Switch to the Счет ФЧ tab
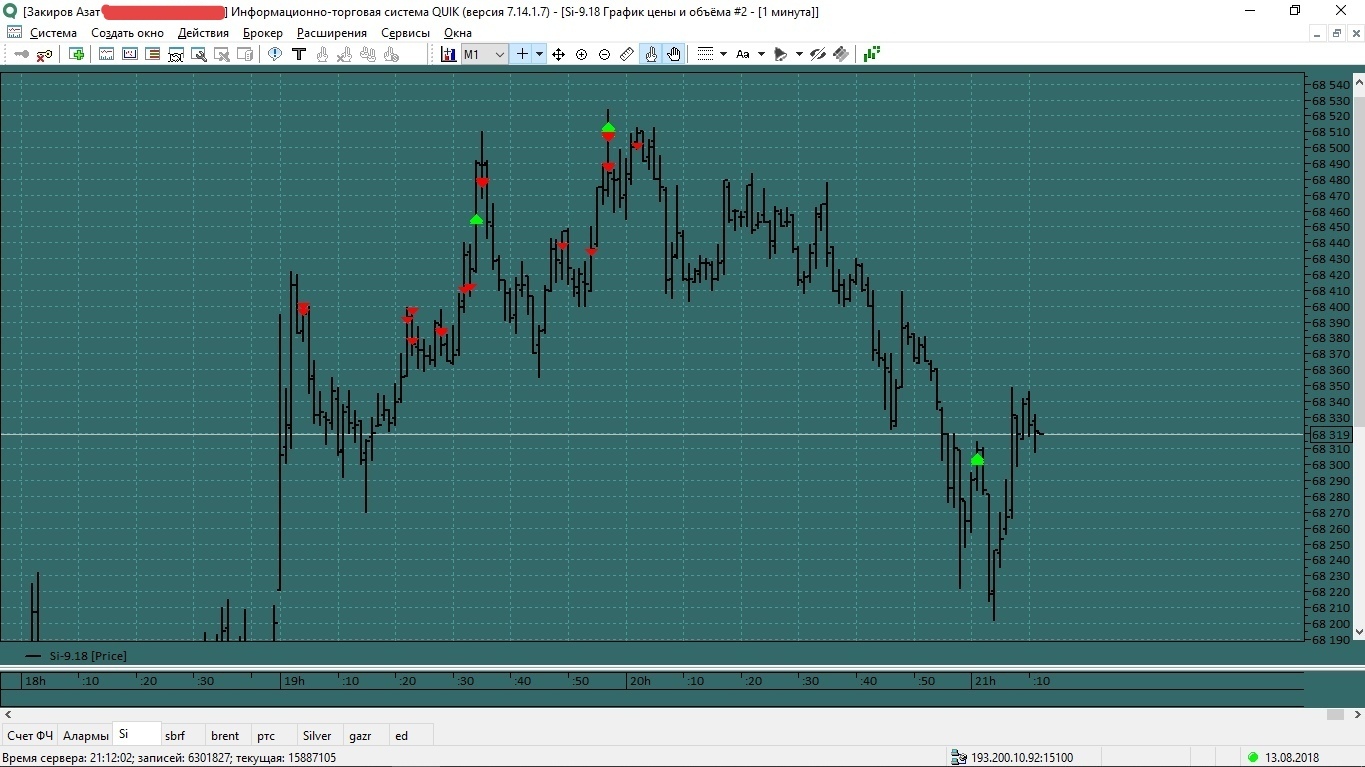Screen dimensions: 1365x767 30,735
